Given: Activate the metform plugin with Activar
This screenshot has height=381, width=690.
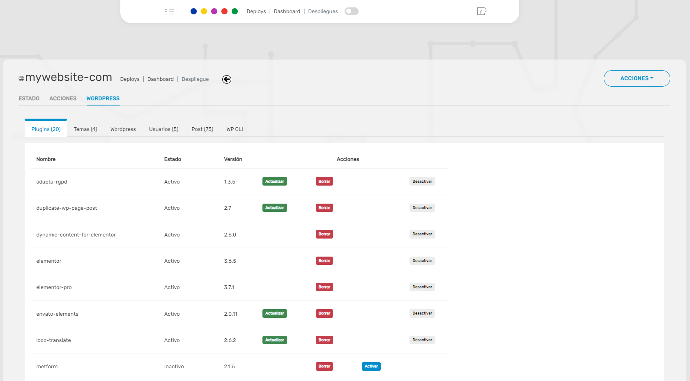Looking at the screenshot, I should 371,366.
